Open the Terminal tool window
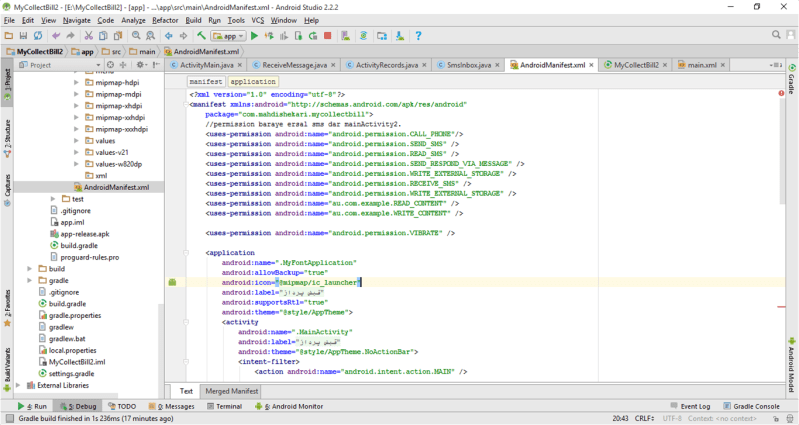 pos(225,406)
